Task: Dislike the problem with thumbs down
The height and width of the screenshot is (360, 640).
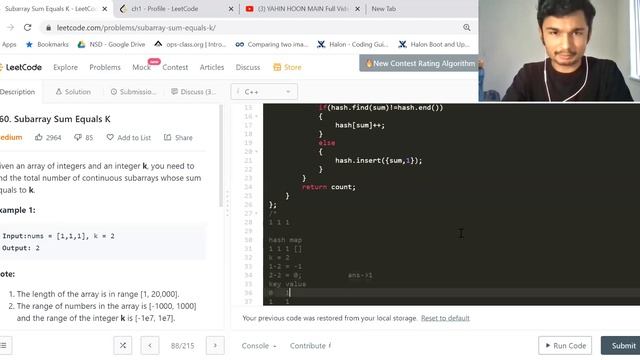Action: pos(84,138)
